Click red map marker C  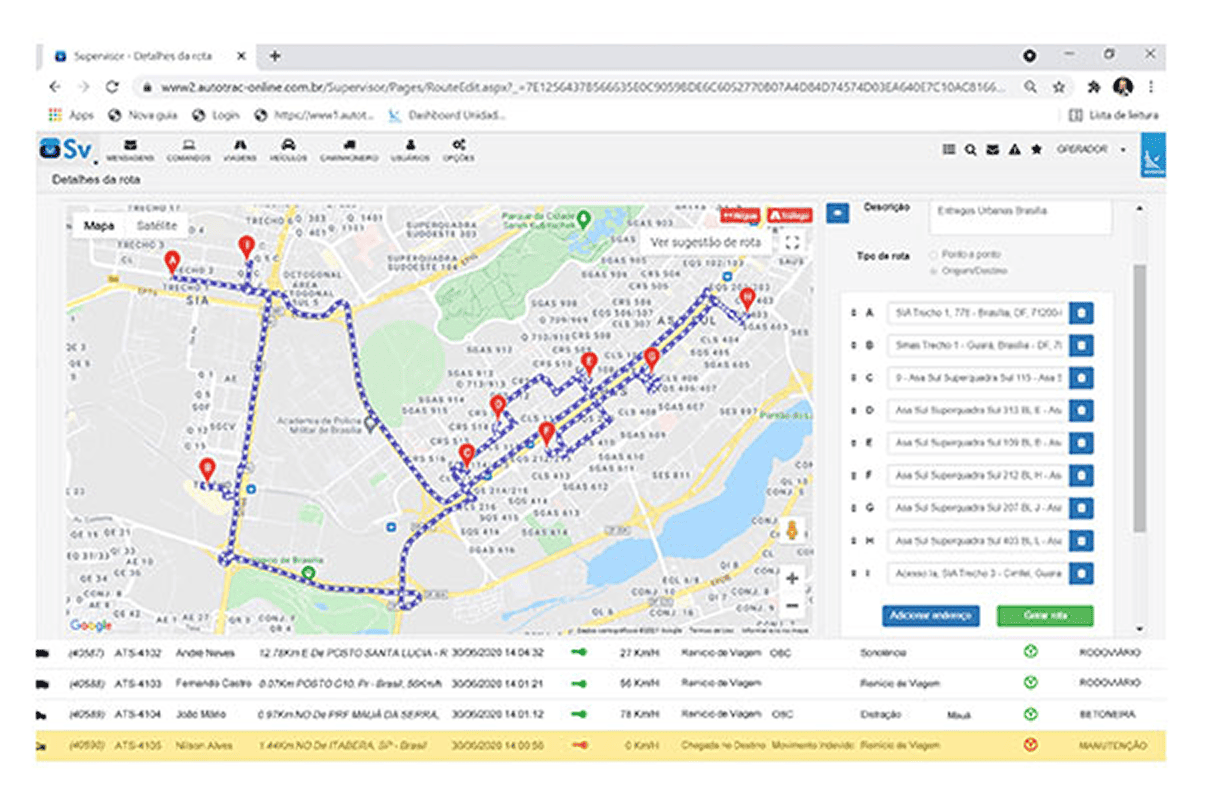pyautogui.click(x=466, y=455)
